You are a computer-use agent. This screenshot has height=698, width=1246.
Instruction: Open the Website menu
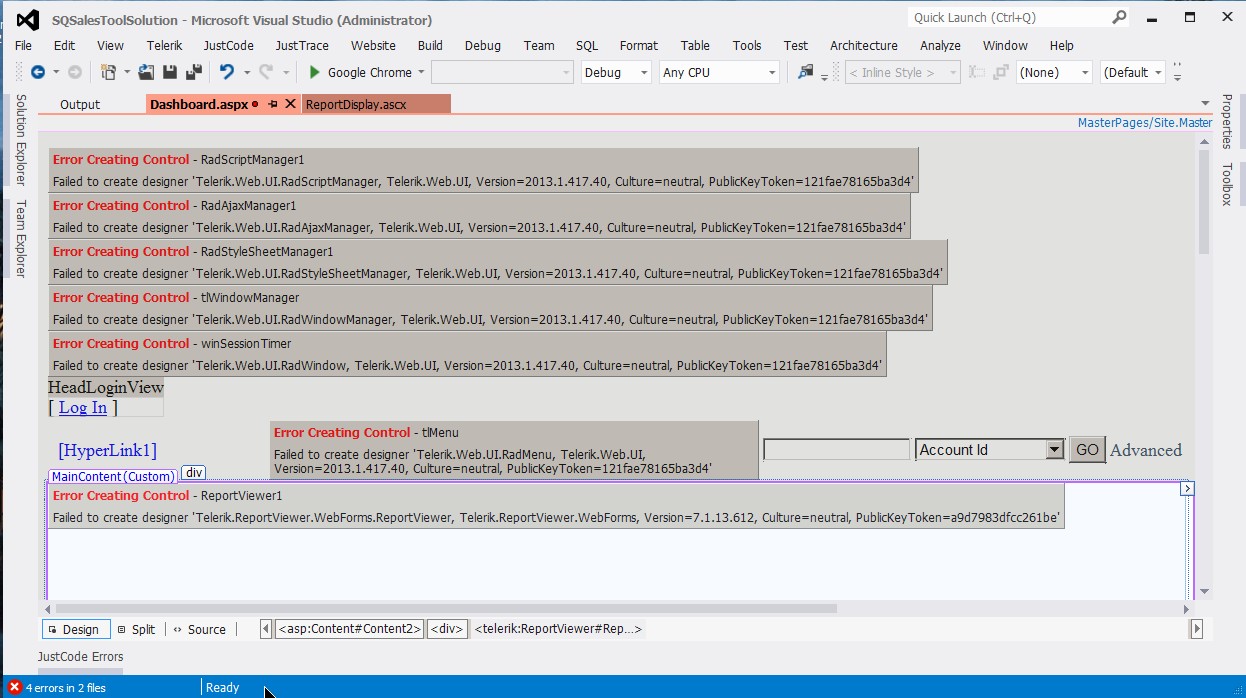pos(373,45)
